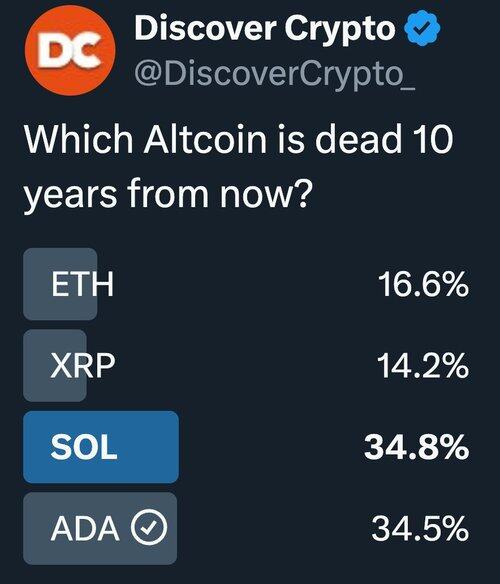Click the 16.6% result for ETH
Image resolution: width=500 pixels, height=584 pixels.
[424, 284]
